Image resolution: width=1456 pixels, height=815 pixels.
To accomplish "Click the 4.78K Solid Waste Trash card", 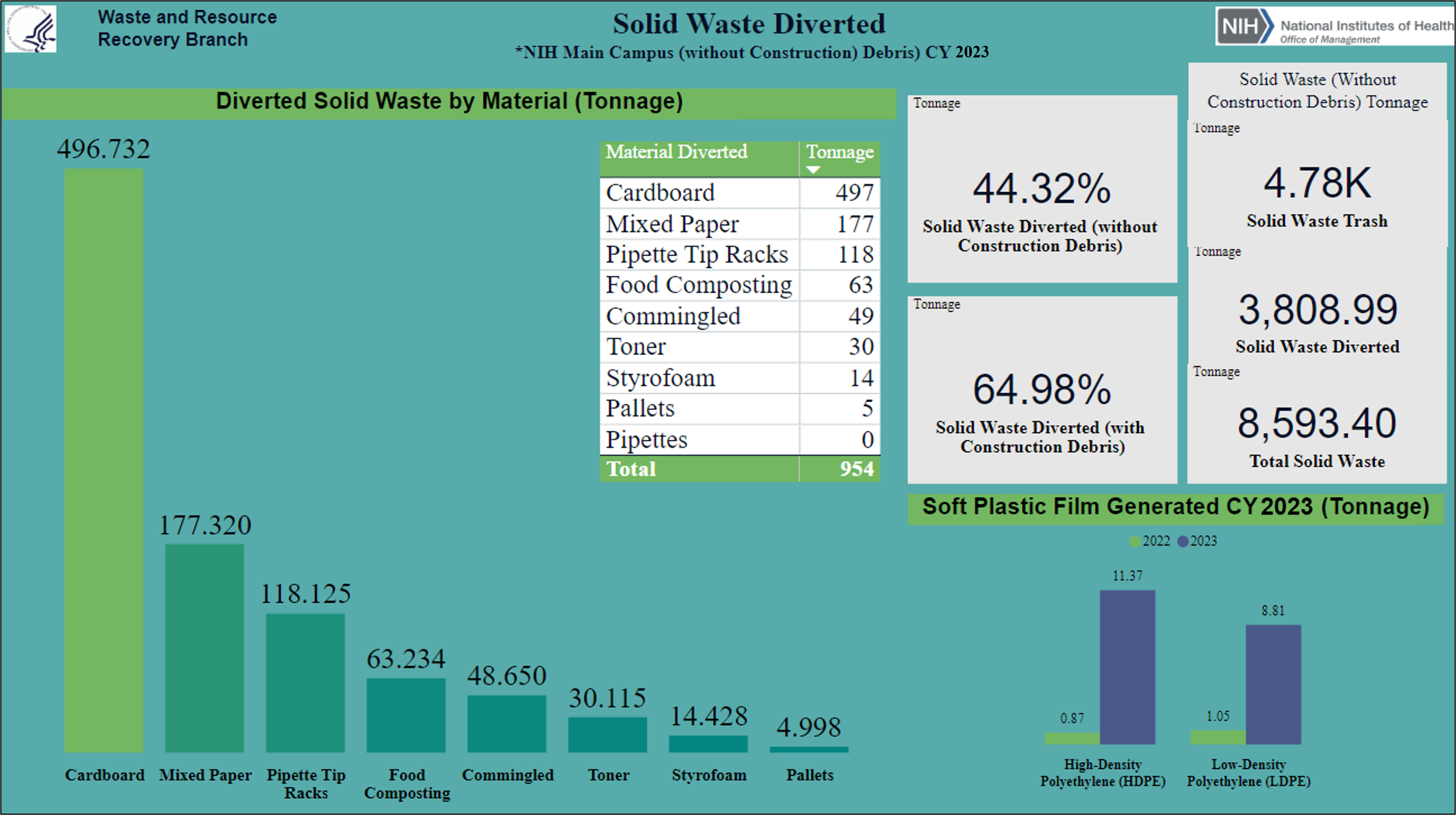I will (x=1317, y=184).
